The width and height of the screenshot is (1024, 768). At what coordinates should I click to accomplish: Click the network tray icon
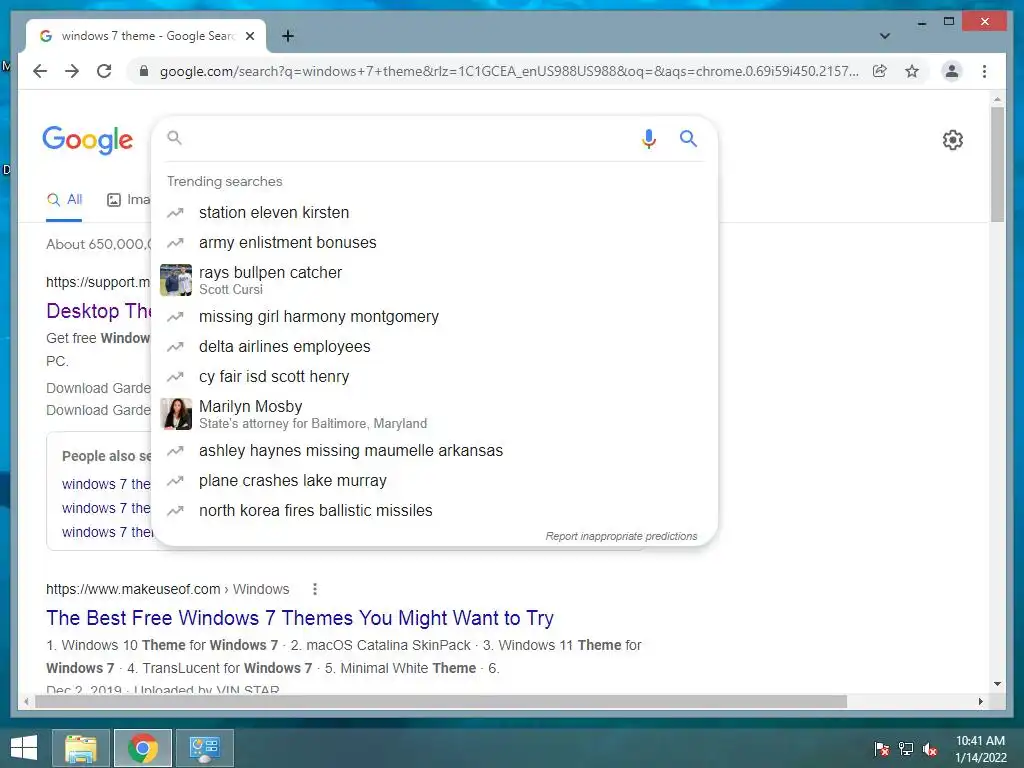pyautogui.click(x=906, y=748)
